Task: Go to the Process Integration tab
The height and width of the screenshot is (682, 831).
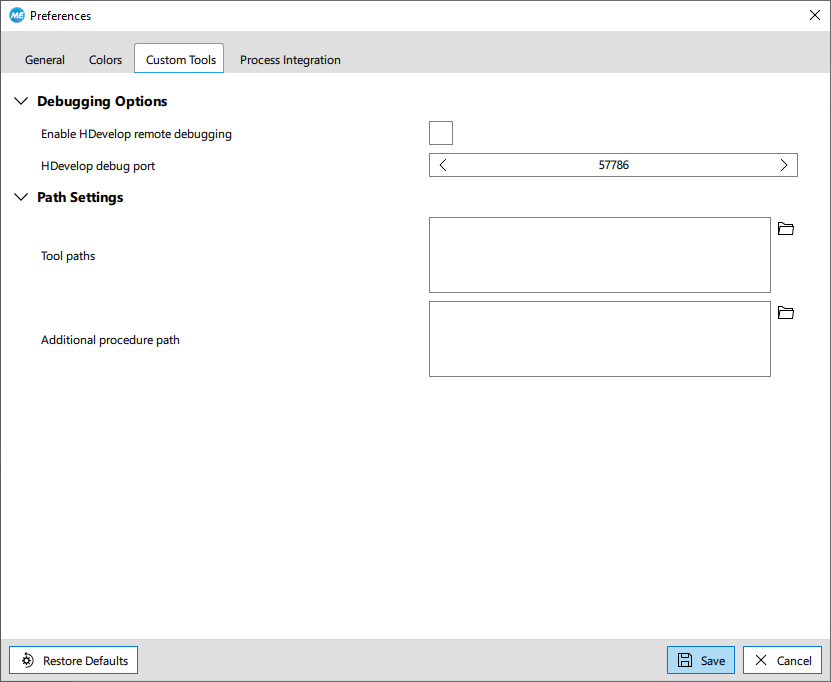Action: [290, 60]
